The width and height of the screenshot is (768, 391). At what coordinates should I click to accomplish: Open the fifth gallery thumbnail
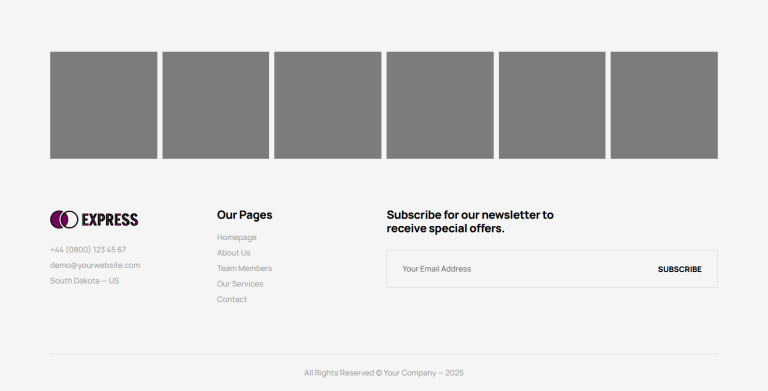pyautogui.click(x=552, y=105)
